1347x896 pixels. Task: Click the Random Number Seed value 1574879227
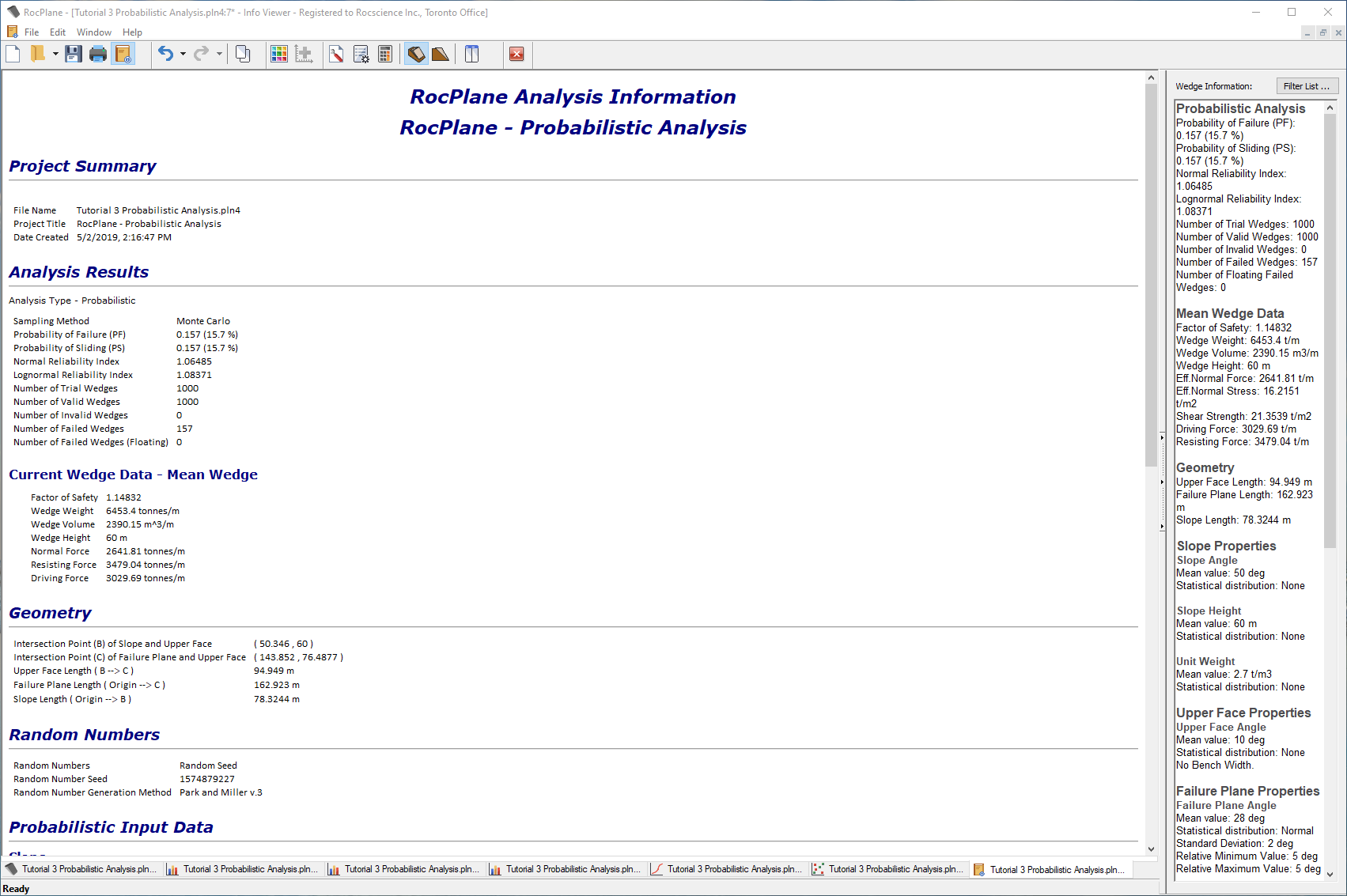[206, 779]
